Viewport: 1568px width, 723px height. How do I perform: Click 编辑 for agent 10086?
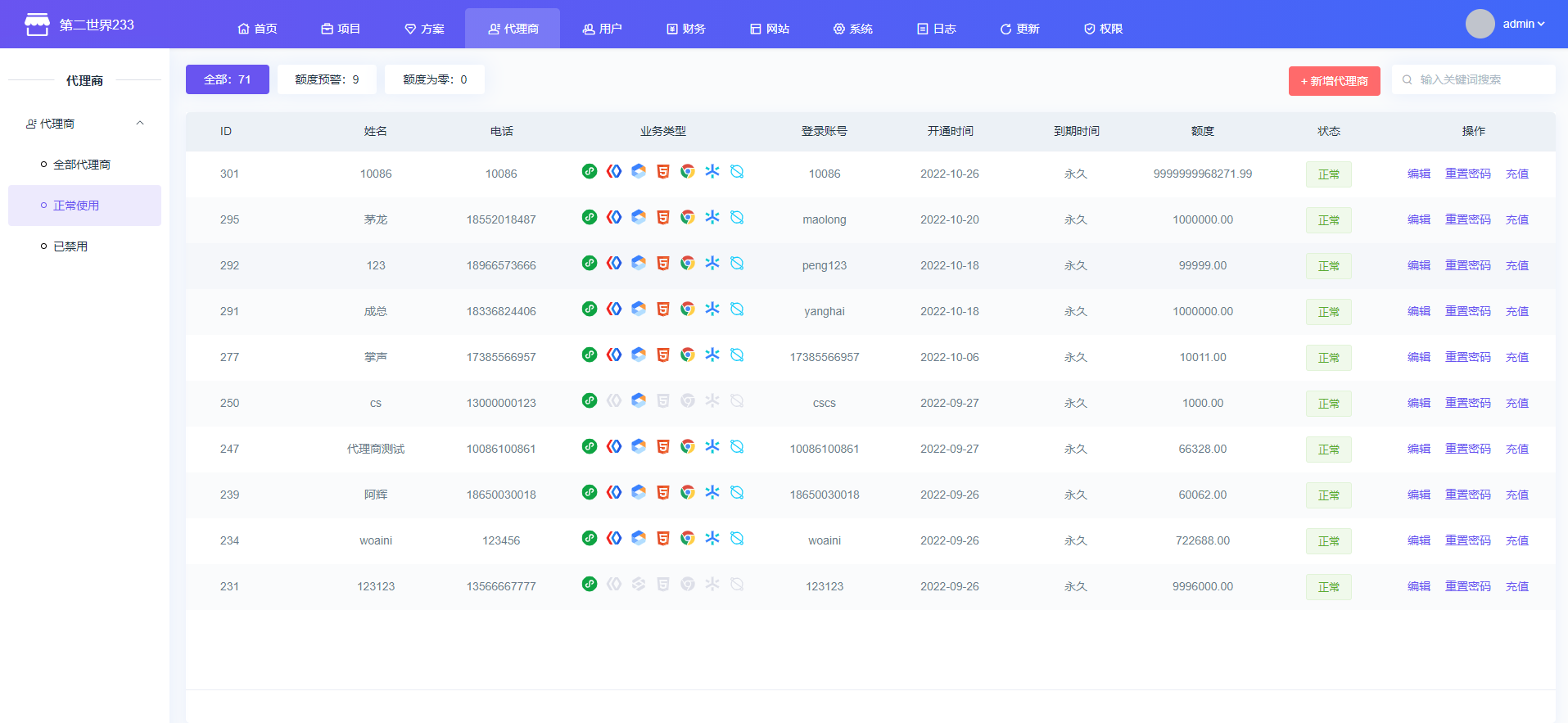tap(1419, 174)
